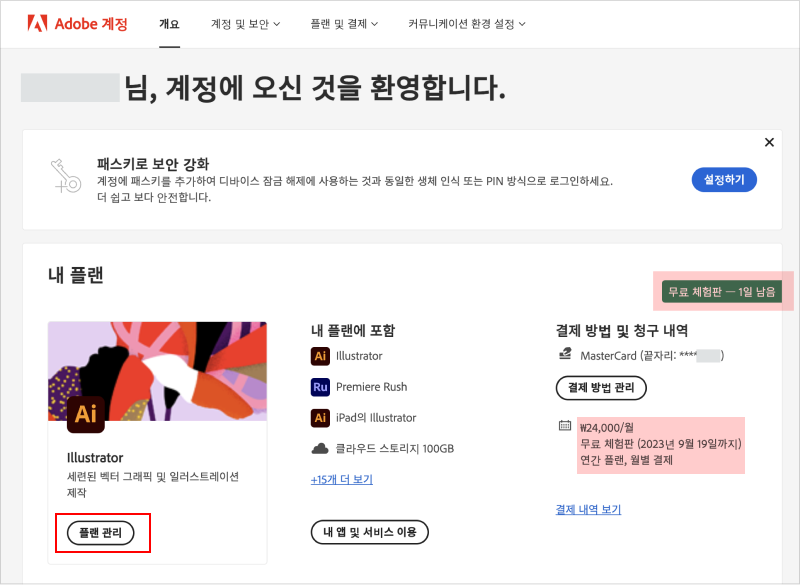This screenshot has height=585, width=800.
Task: Click the 패스키로 보안 강화 heading
Action: 153,164
